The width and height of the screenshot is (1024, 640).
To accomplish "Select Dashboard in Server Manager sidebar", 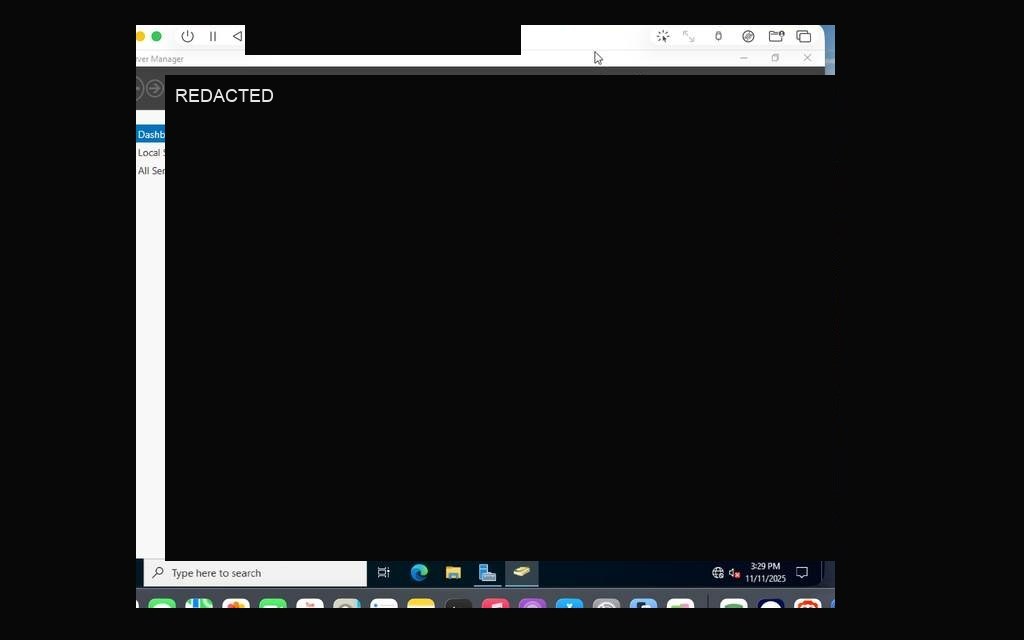I will click(151, 135).
